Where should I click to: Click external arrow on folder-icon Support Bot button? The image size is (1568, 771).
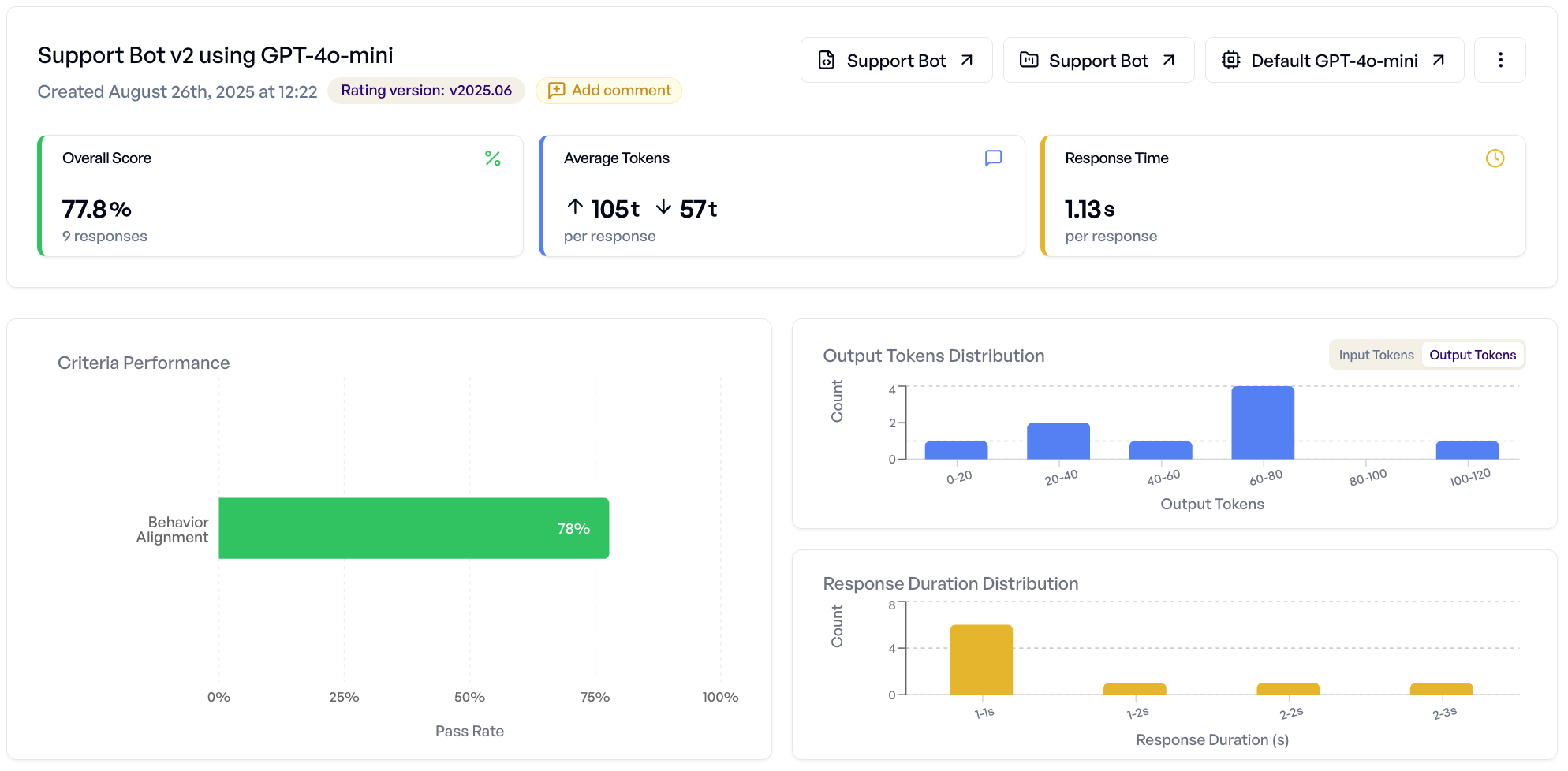pos(1169,61)
